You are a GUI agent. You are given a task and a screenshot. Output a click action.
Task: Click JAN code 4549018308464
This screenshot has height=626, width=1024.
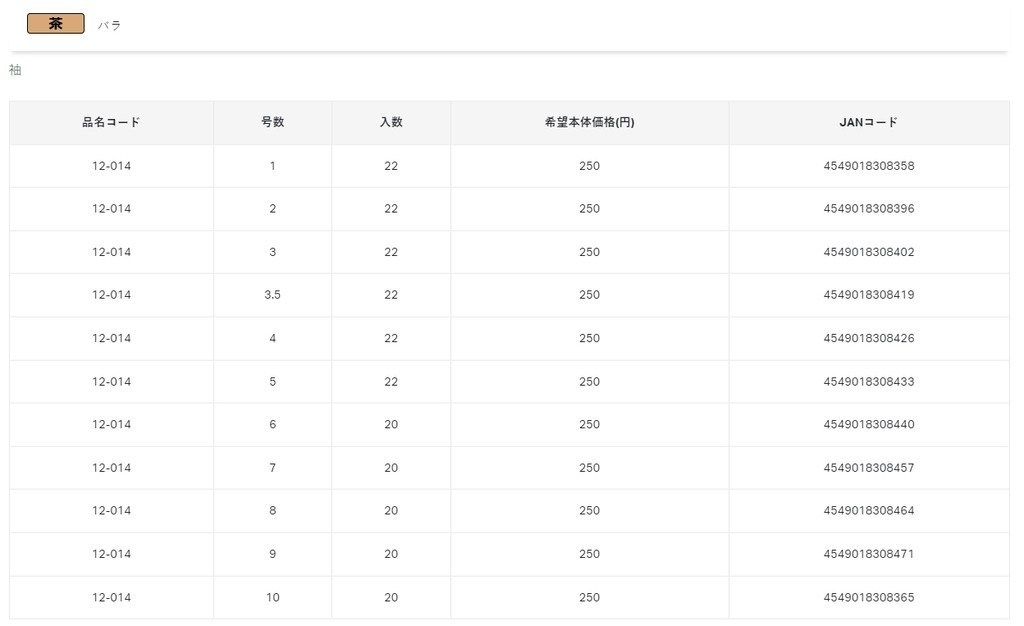[x=868, y=511]
